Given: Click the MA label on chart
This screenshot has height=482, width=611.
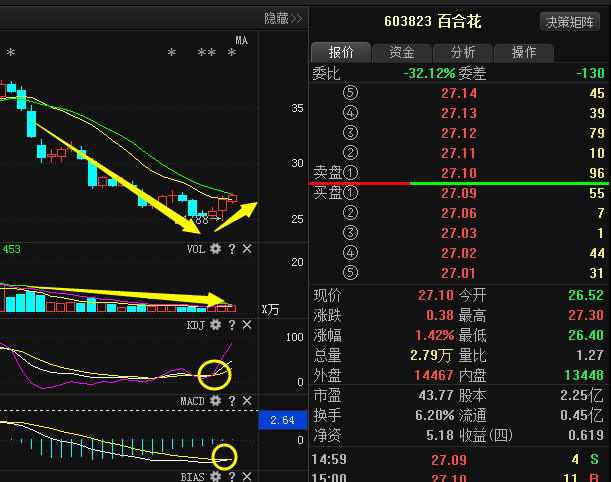Looking at the screenshot, I should coord(241,41).
